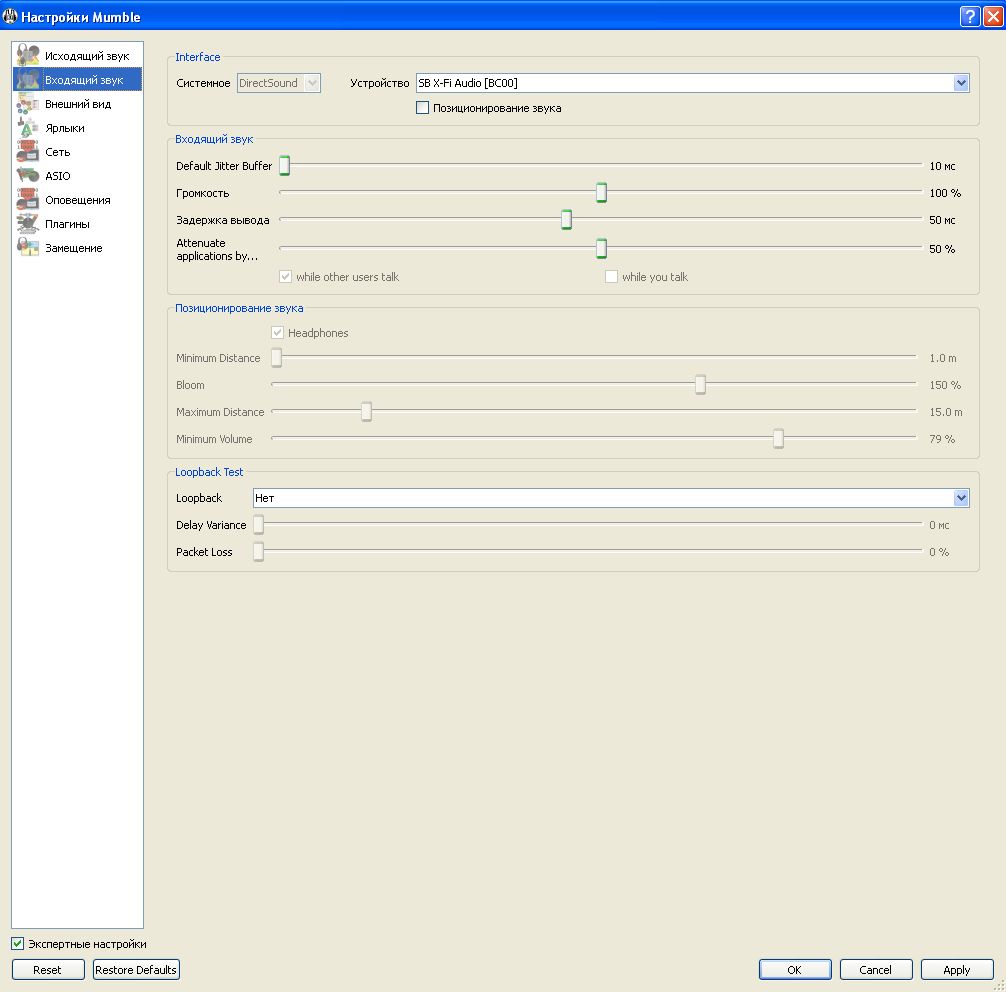Uncheck Экспертные настройки checkbox
1006x992 pixels.
coord(18,944)
